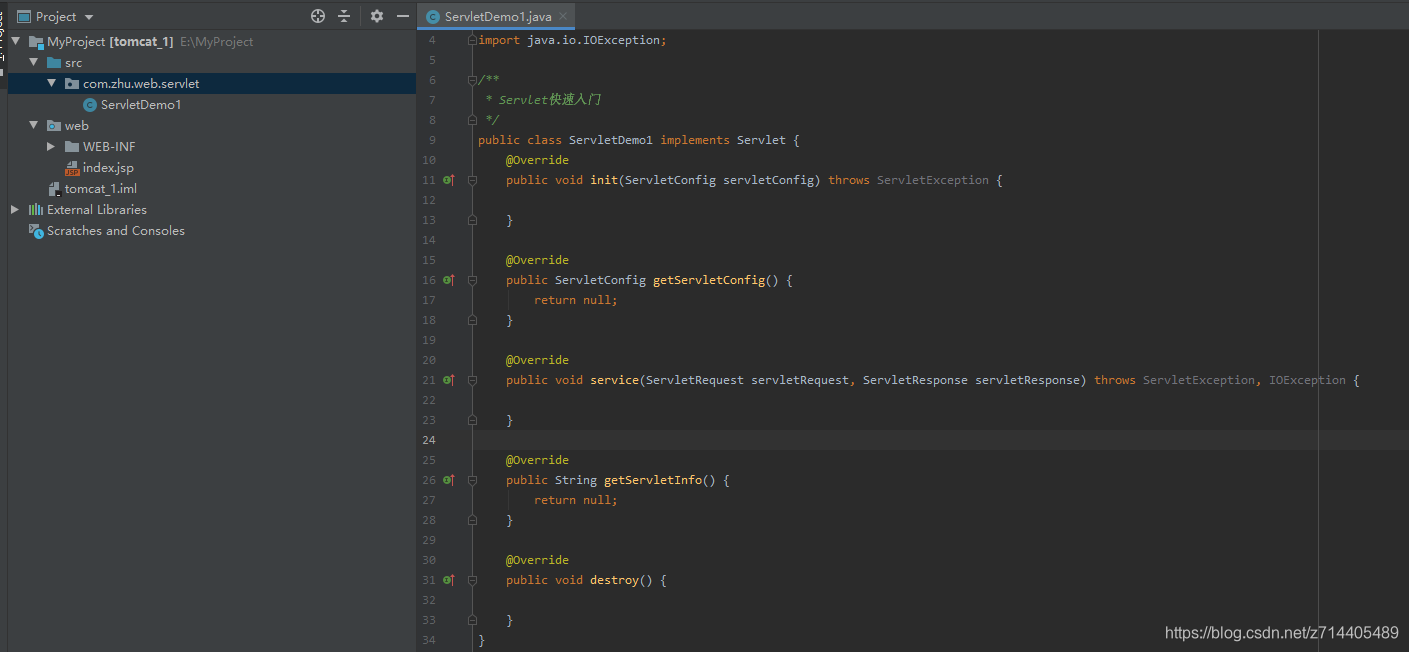Click the init method name
The height and width of the screenshot is (652, 1409).
[604, 180]
